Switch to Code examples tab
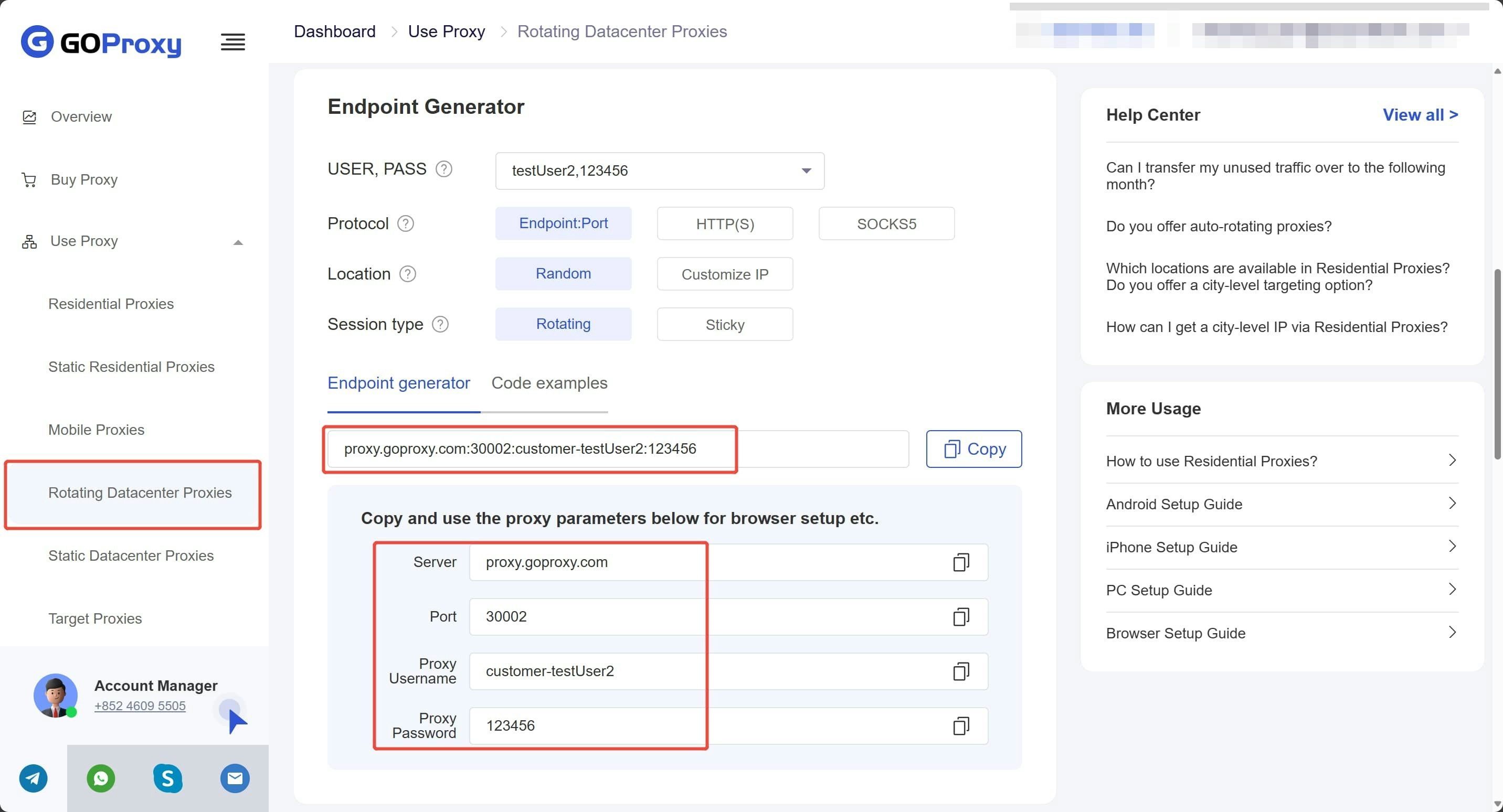 pyautogui.click(x=549, y=383)
